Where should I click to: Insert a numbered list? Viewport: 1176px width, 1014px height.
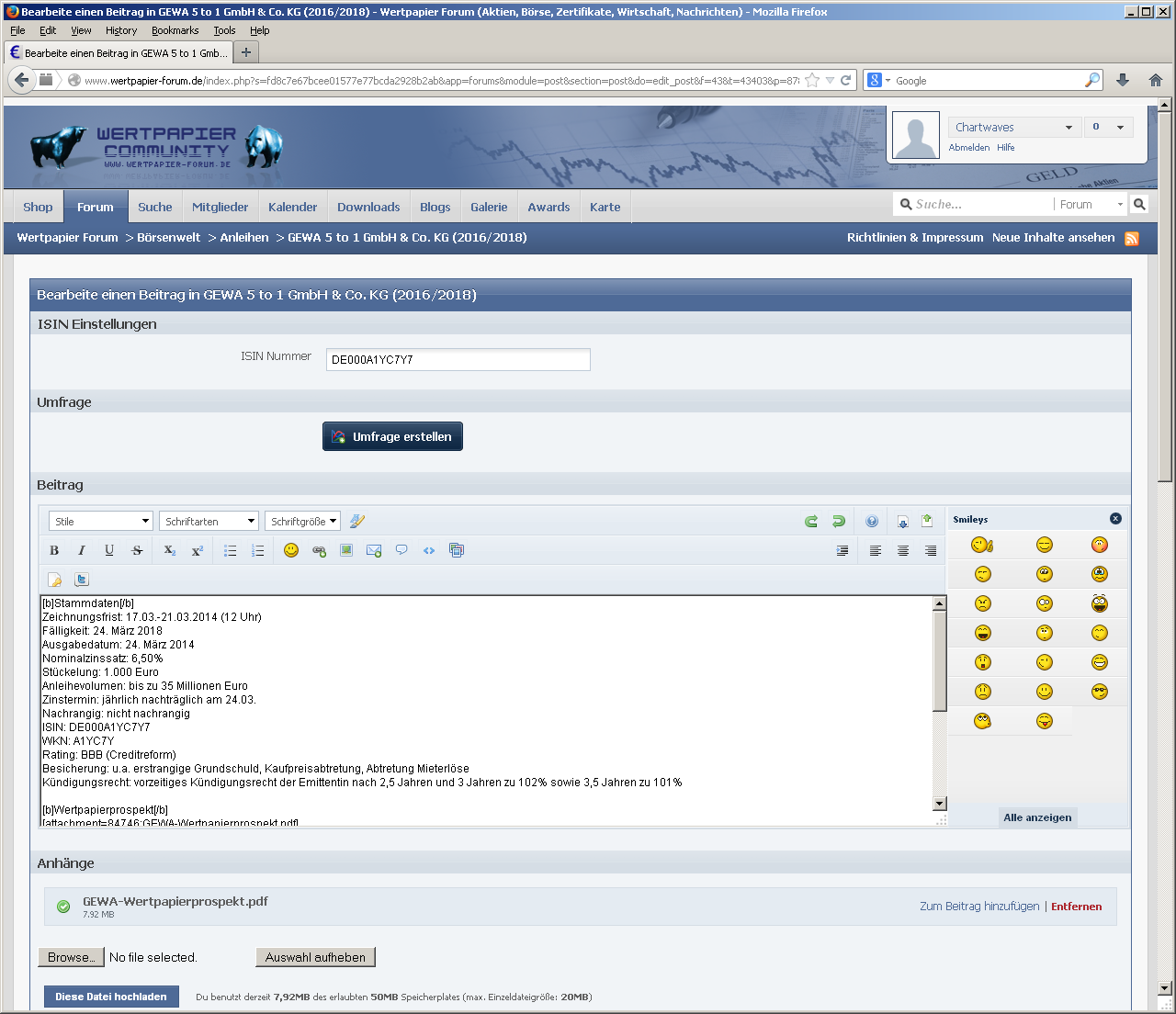click(258, 550)
